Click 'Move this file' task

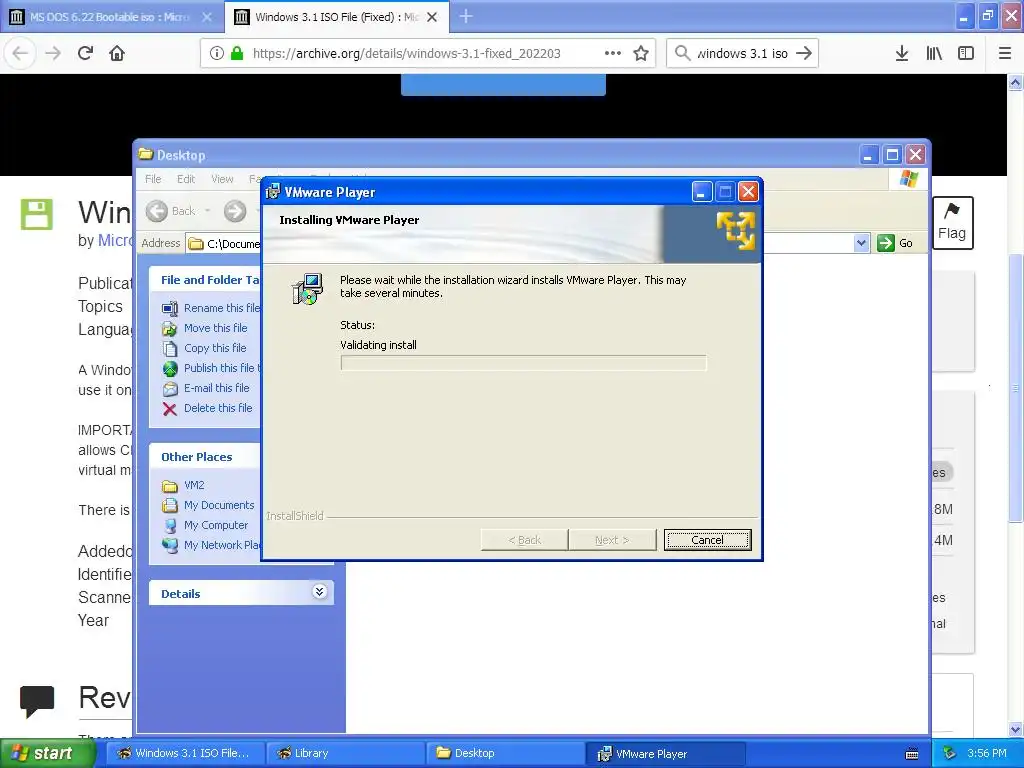(x=216, y=328)
